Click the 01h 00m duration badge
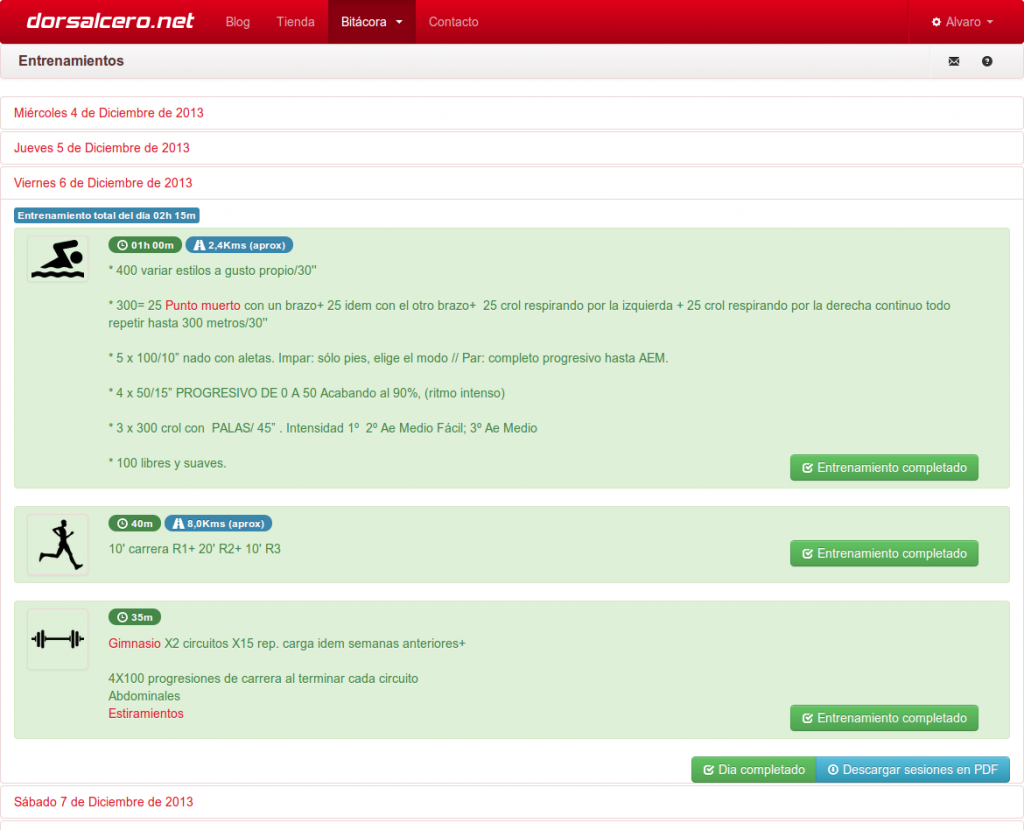Image resolution: width=1024 pixels, height=830 pixels. [x=145, y=245]
